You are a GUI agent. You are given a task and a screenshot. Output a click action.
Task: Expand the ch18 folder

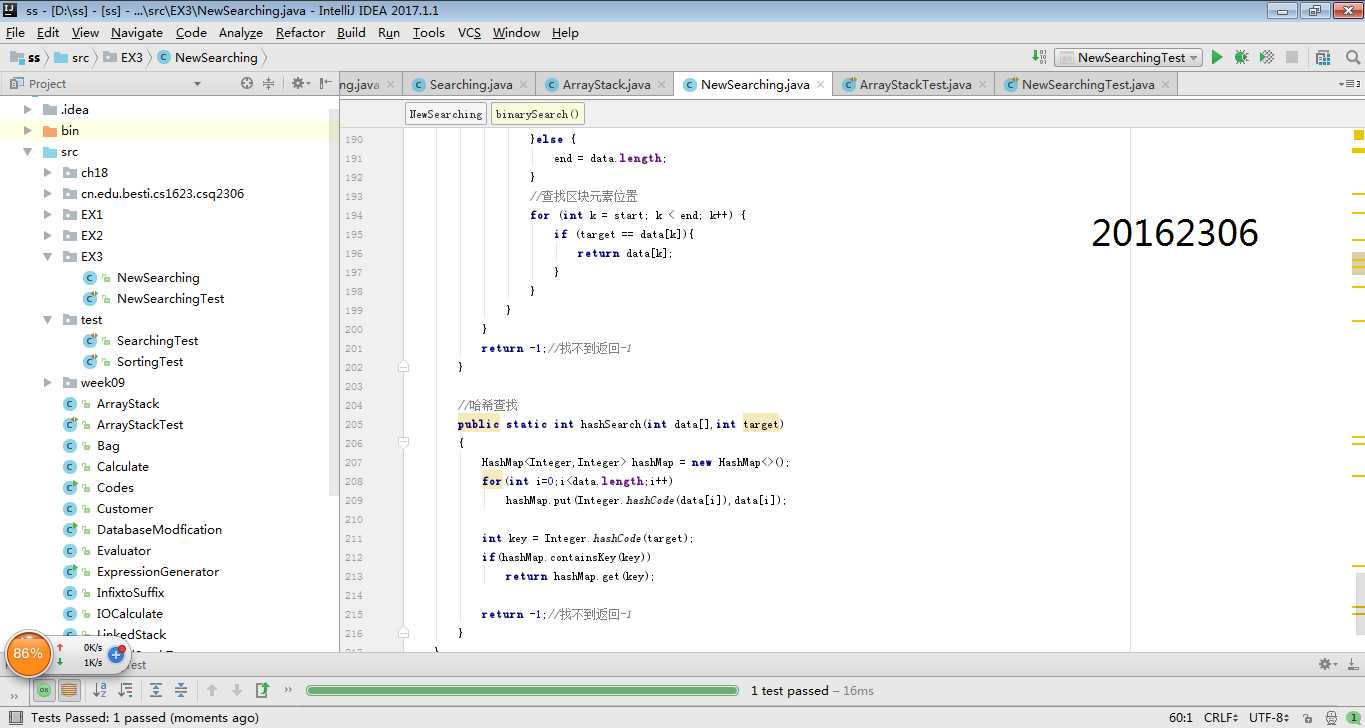(47, 173)
